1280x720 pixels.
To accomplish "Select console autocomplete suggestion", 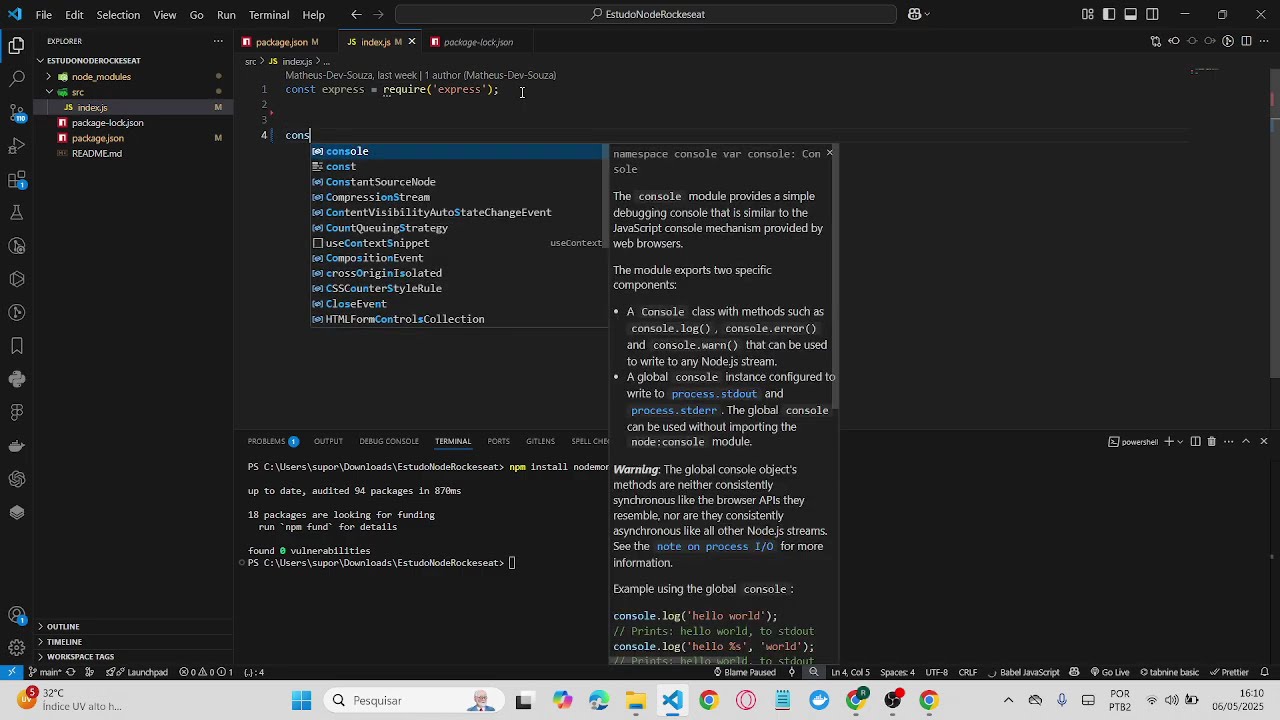I will (x=458, y=151).
